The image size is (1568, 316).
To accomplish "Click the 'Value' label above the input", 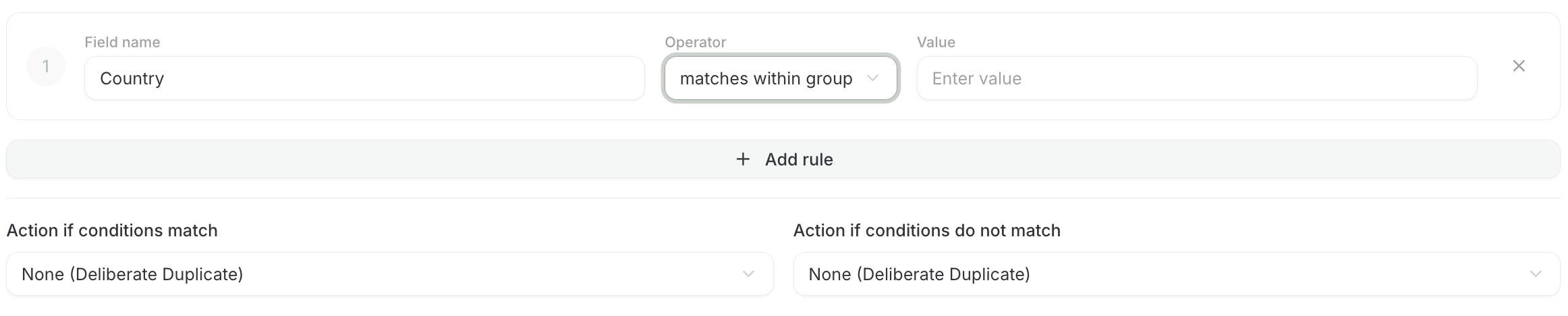I will [936, 42].
